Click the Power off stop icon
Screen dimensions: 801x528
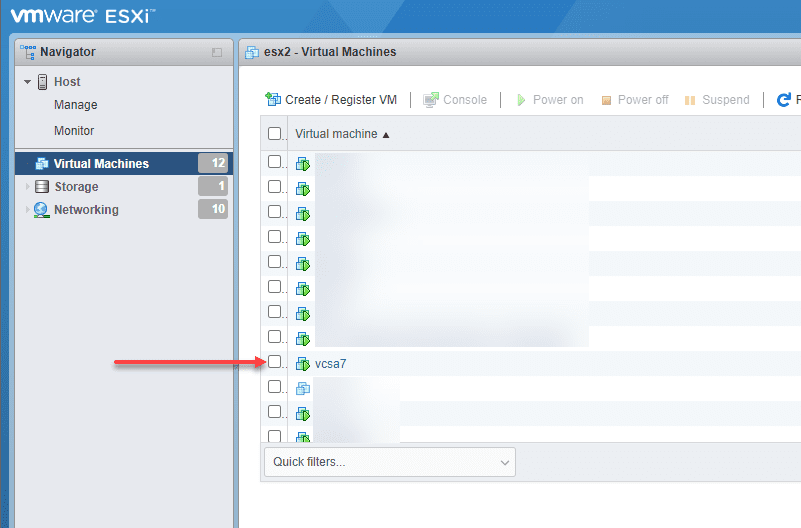(606, 100)
